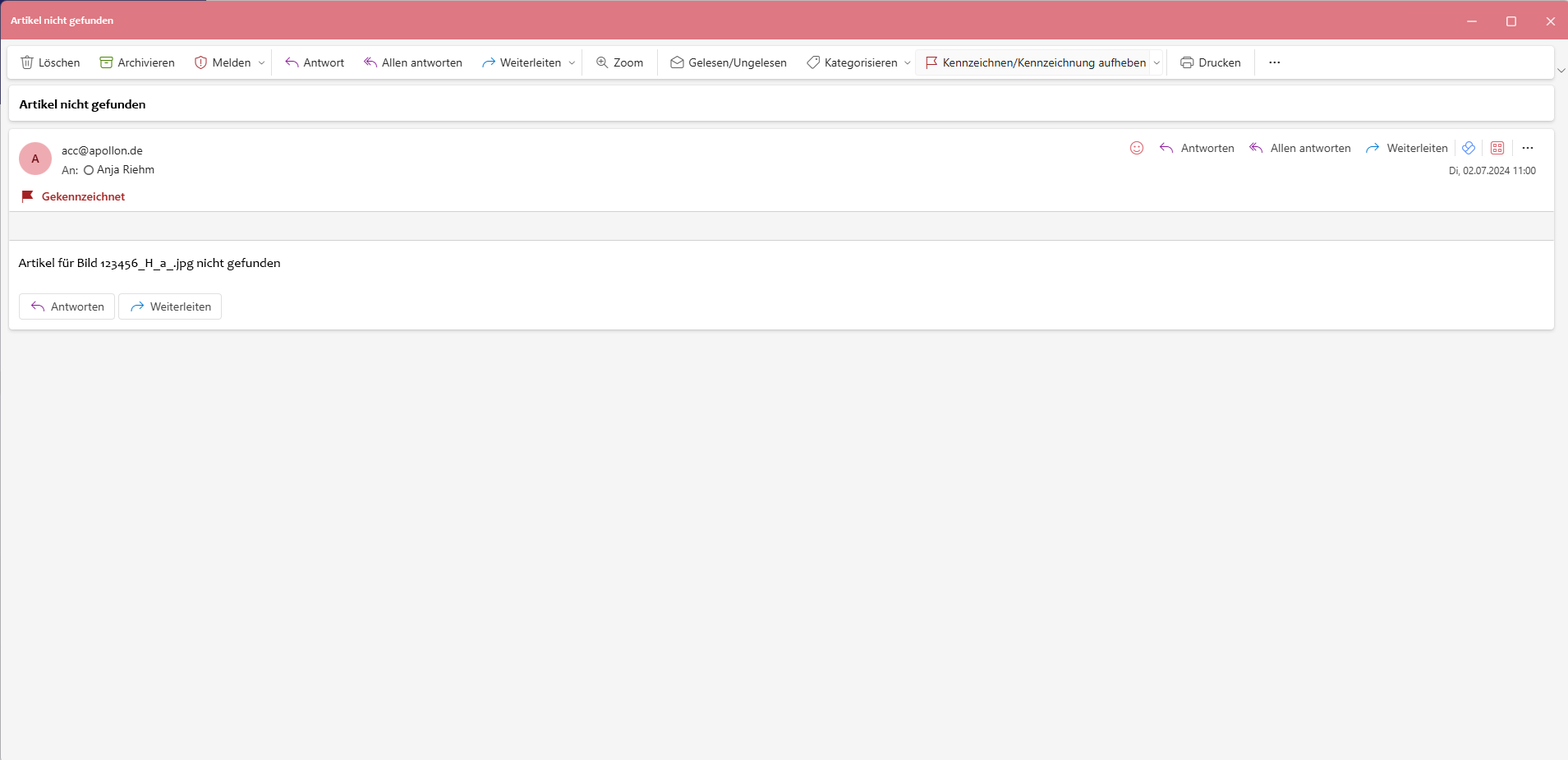Viewport: 1568px width, 760px height.
Task: Click Allen antworten in the message header
Action: pyautogui.click(x=1300, y=148)
